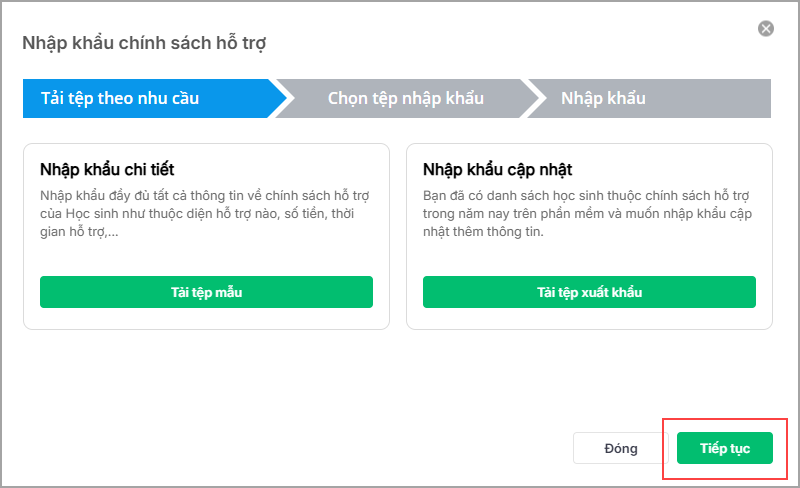Click the "Nhập khẩu cập nhật" card heading
Image resolution: width=800 pixels, height=488 pixels.
click(497, 169)
